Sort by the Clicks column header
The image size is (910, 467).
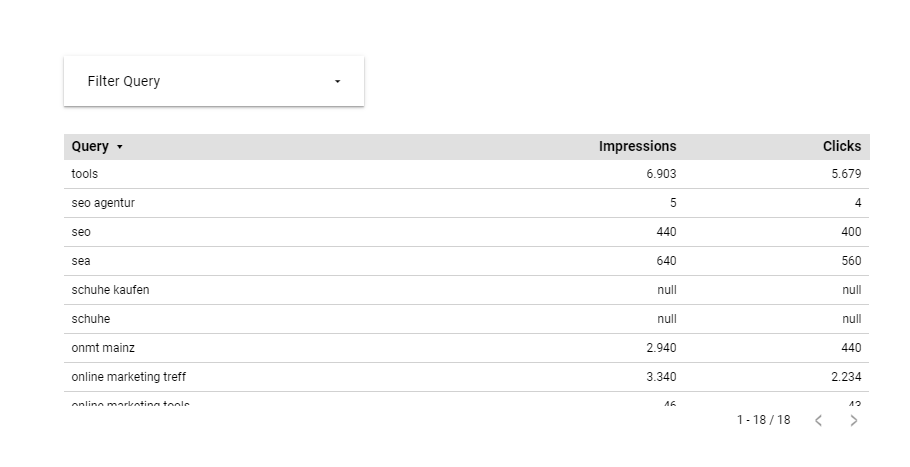click(x=841, y=147)
